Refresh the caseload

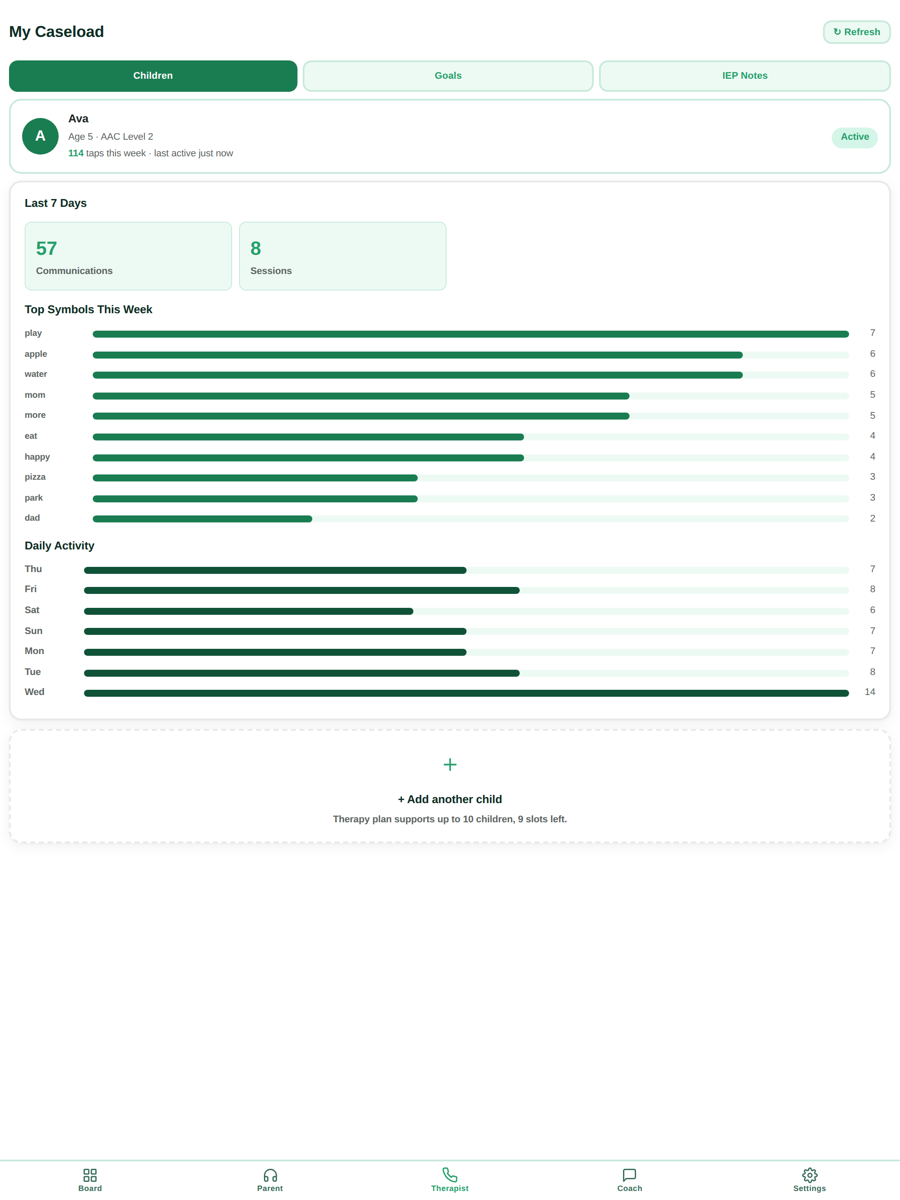857,32
